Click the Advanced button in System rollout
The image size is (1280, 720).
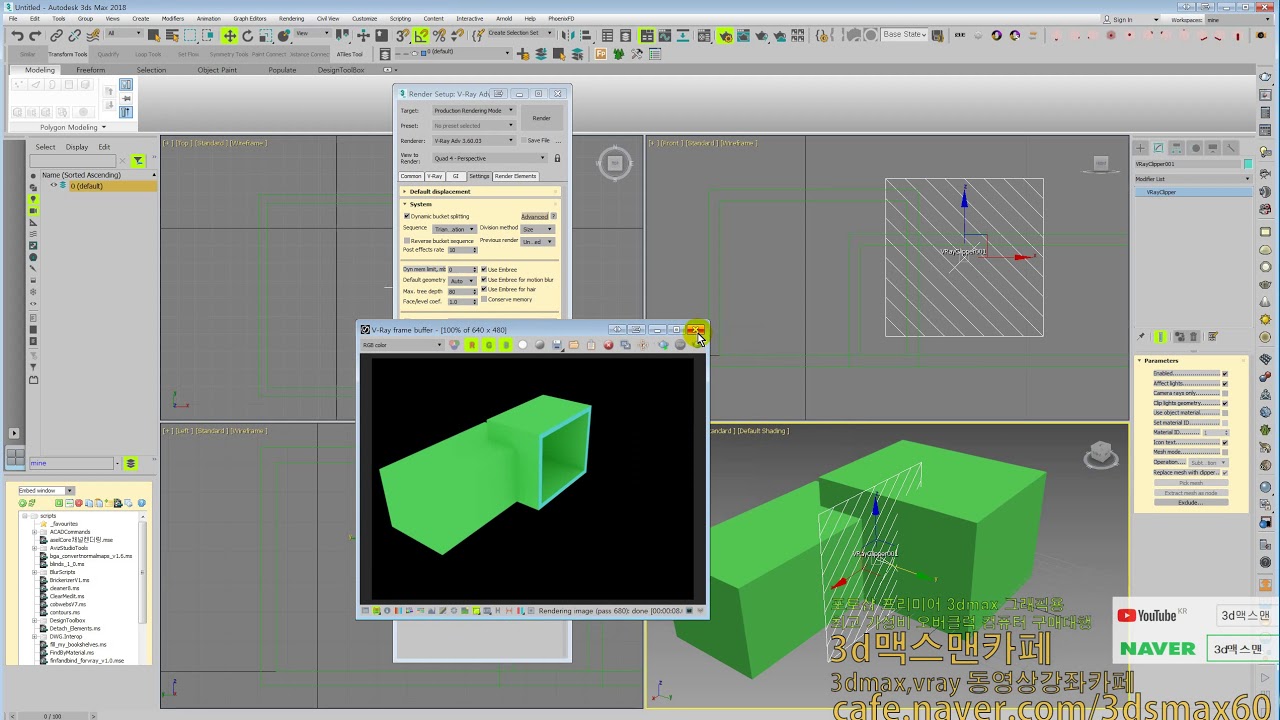pos(534,216)
